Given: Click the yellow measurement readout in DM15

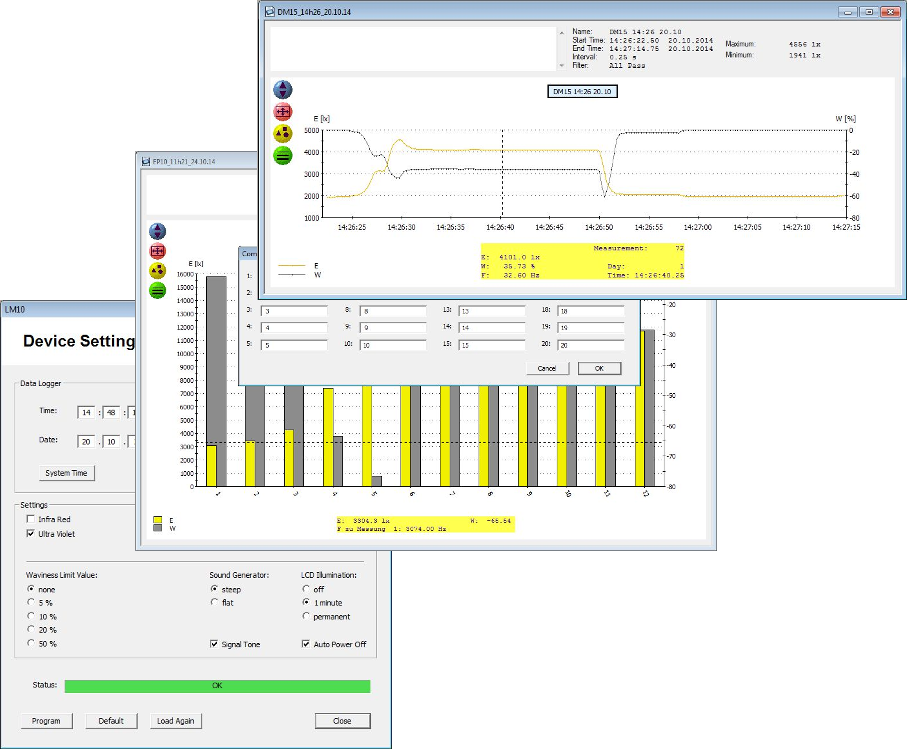Looking at the screenshot, I should tap(583, 261).
